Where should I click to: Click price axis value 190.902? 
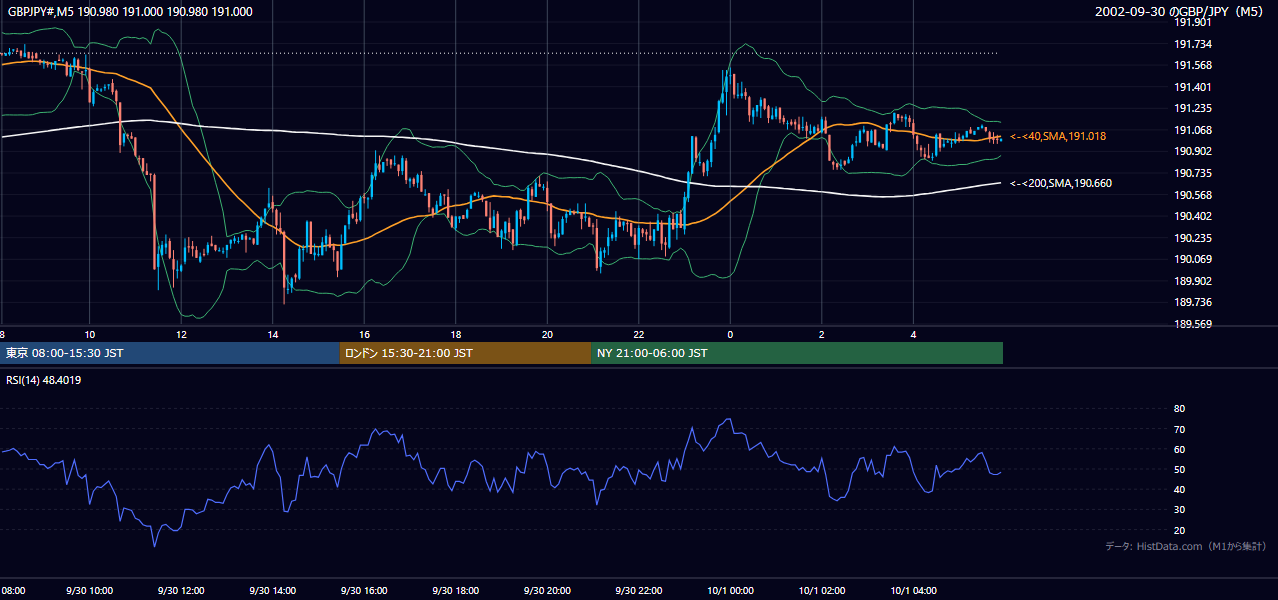pos(1192,152)
